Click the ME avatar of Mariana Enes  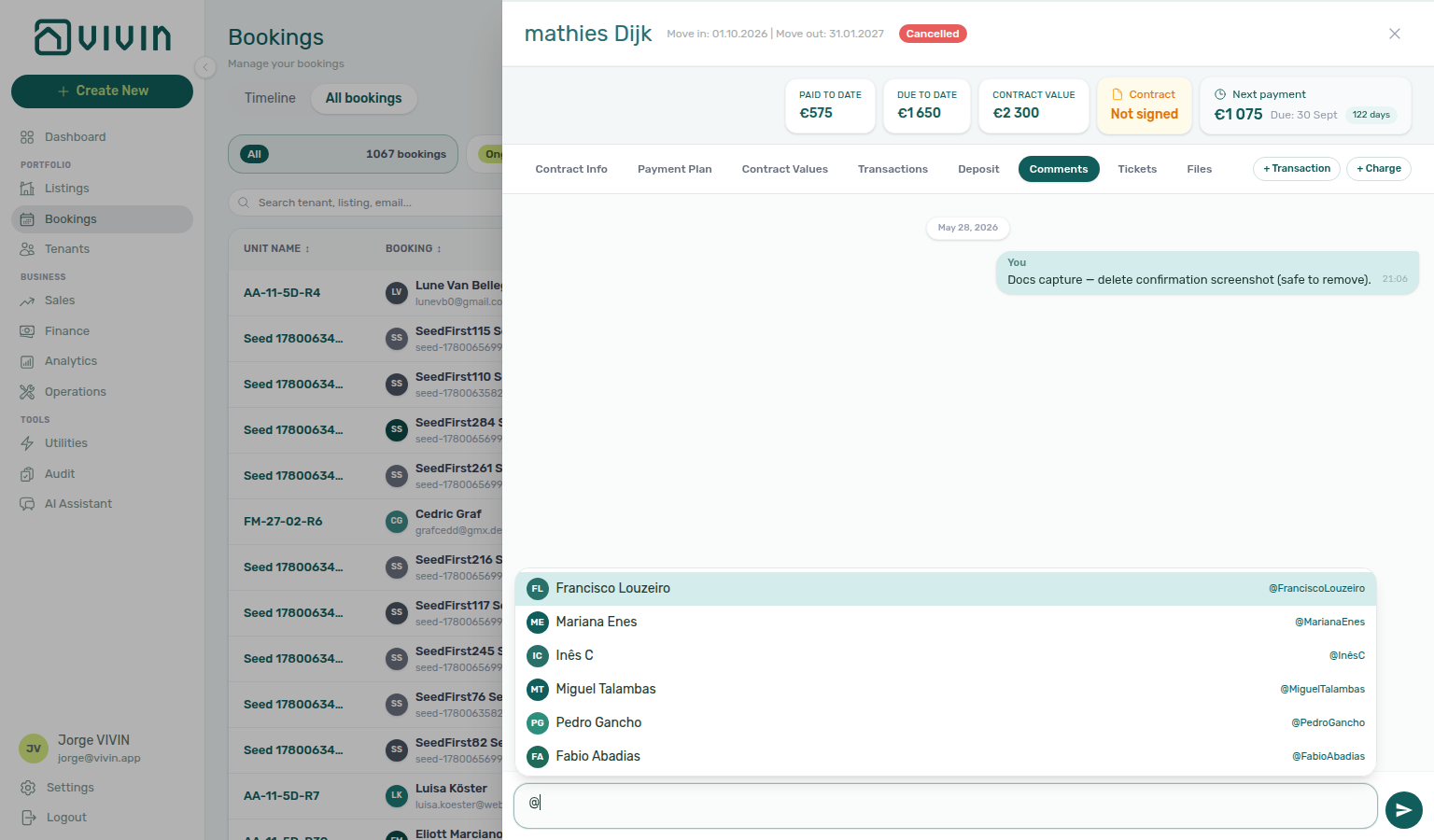coord(538,623)
